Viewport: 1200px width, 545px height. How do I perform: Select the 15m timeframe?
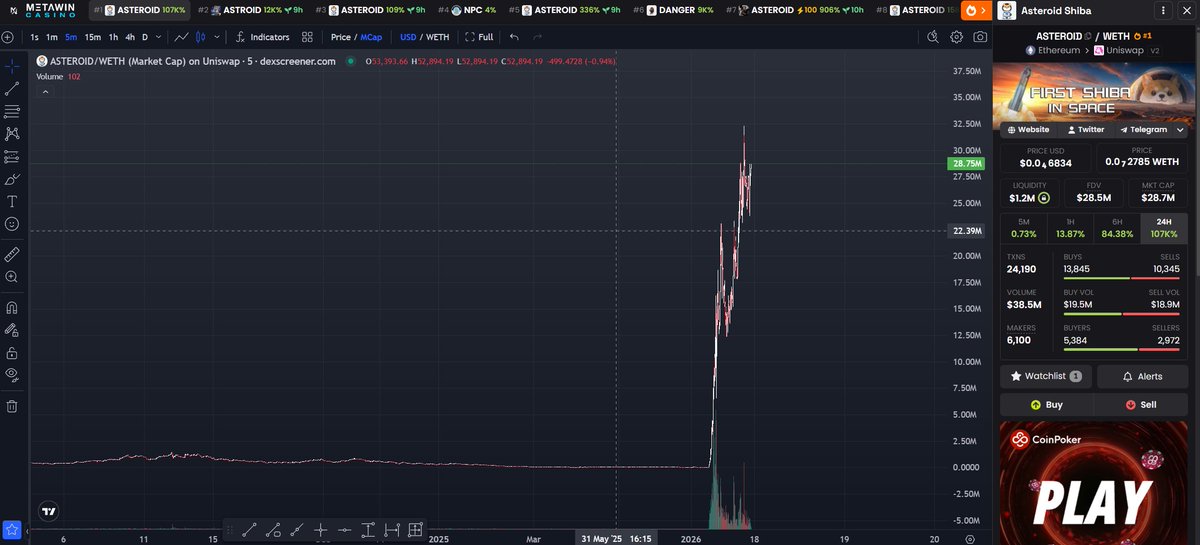92,37
